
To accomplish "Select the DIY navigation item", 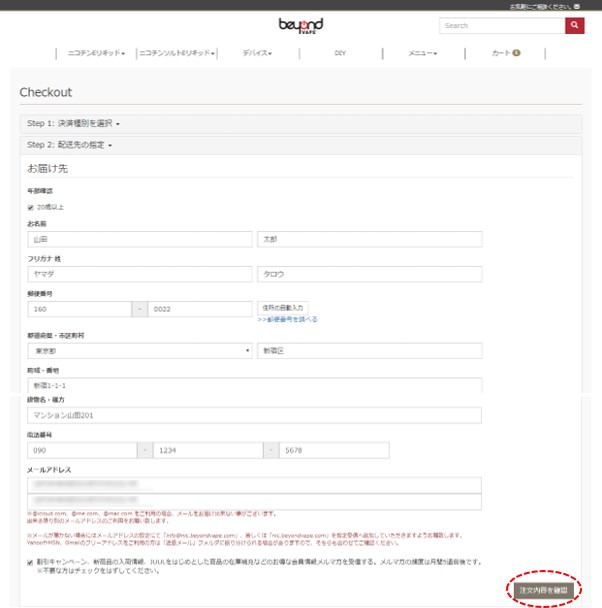I will [339, 53].
